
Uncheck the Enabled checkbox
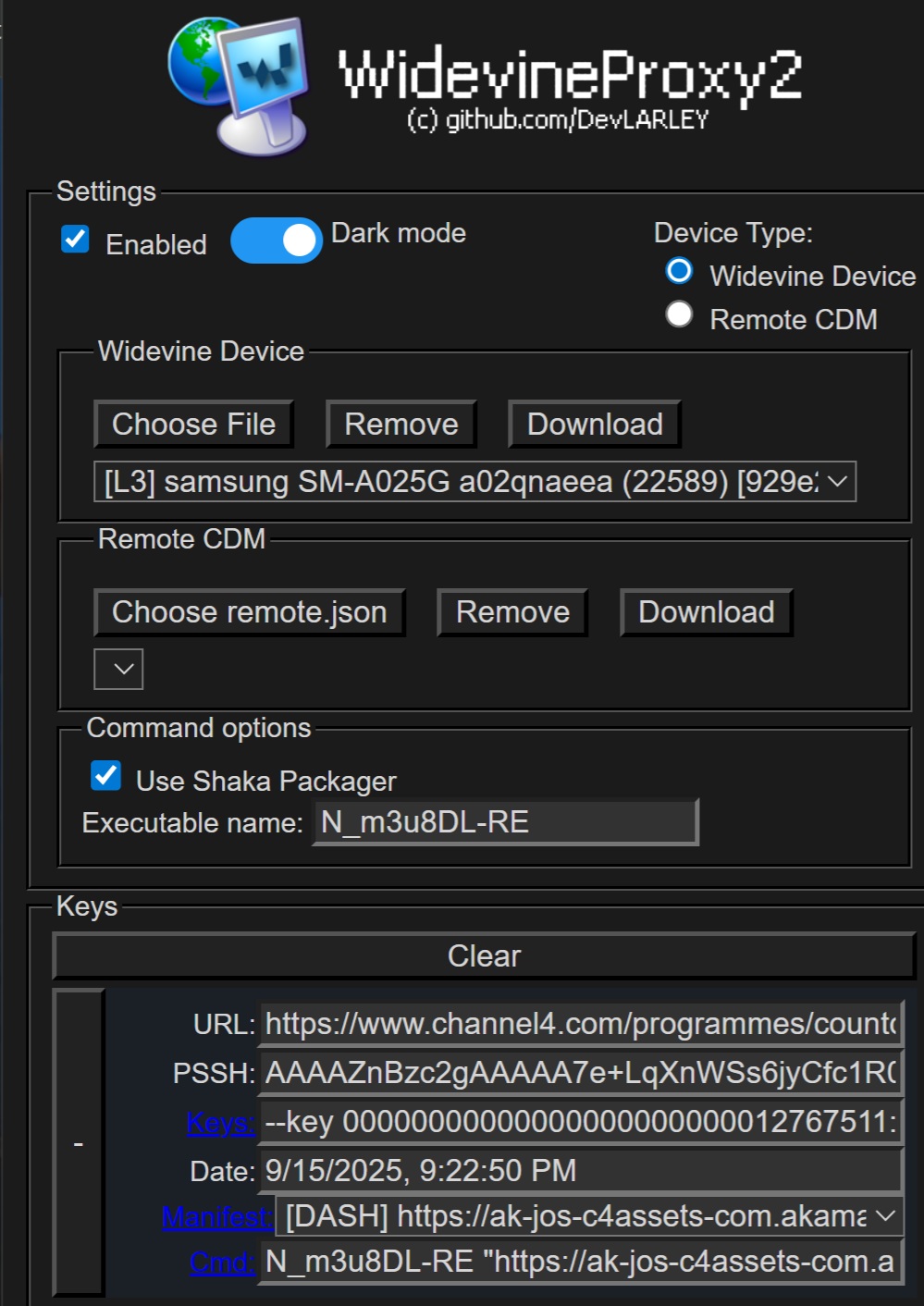(x=75, y=240)
